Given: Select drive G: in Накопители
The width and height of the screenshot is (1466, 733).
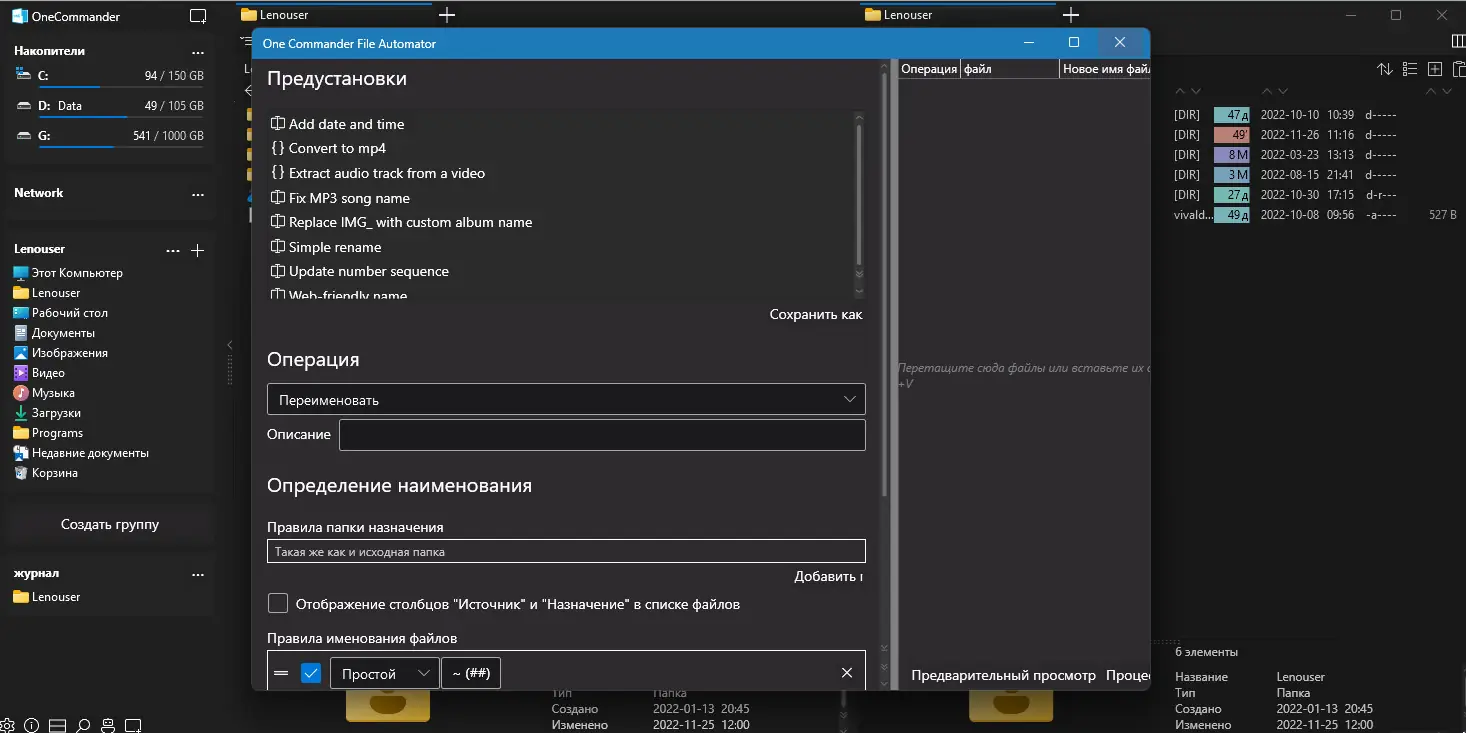Looking at the screenshot, I should click(110, 137).
